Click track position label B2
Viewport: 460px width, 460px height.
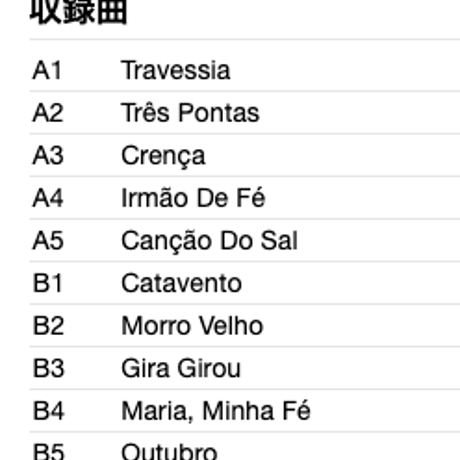tap(48, 326)
